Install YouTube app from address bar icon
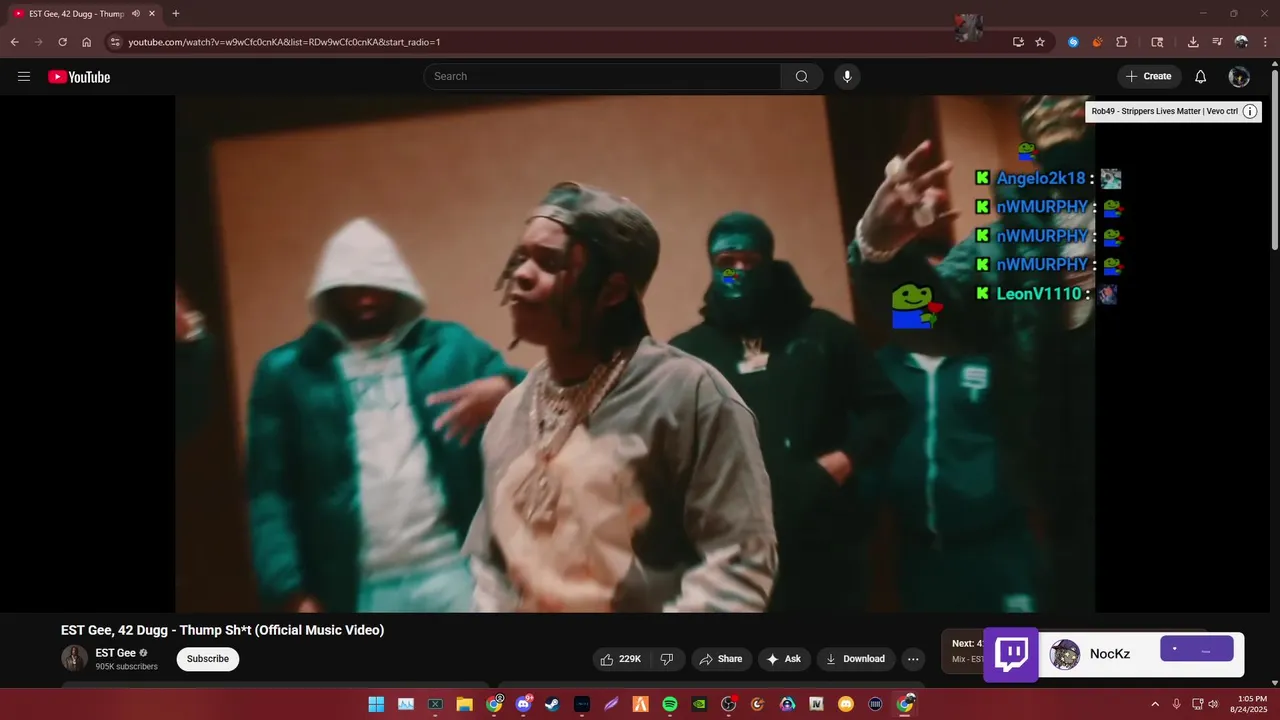The width and height of the screenshot is (1280, 720). (x=1018, y=42)
